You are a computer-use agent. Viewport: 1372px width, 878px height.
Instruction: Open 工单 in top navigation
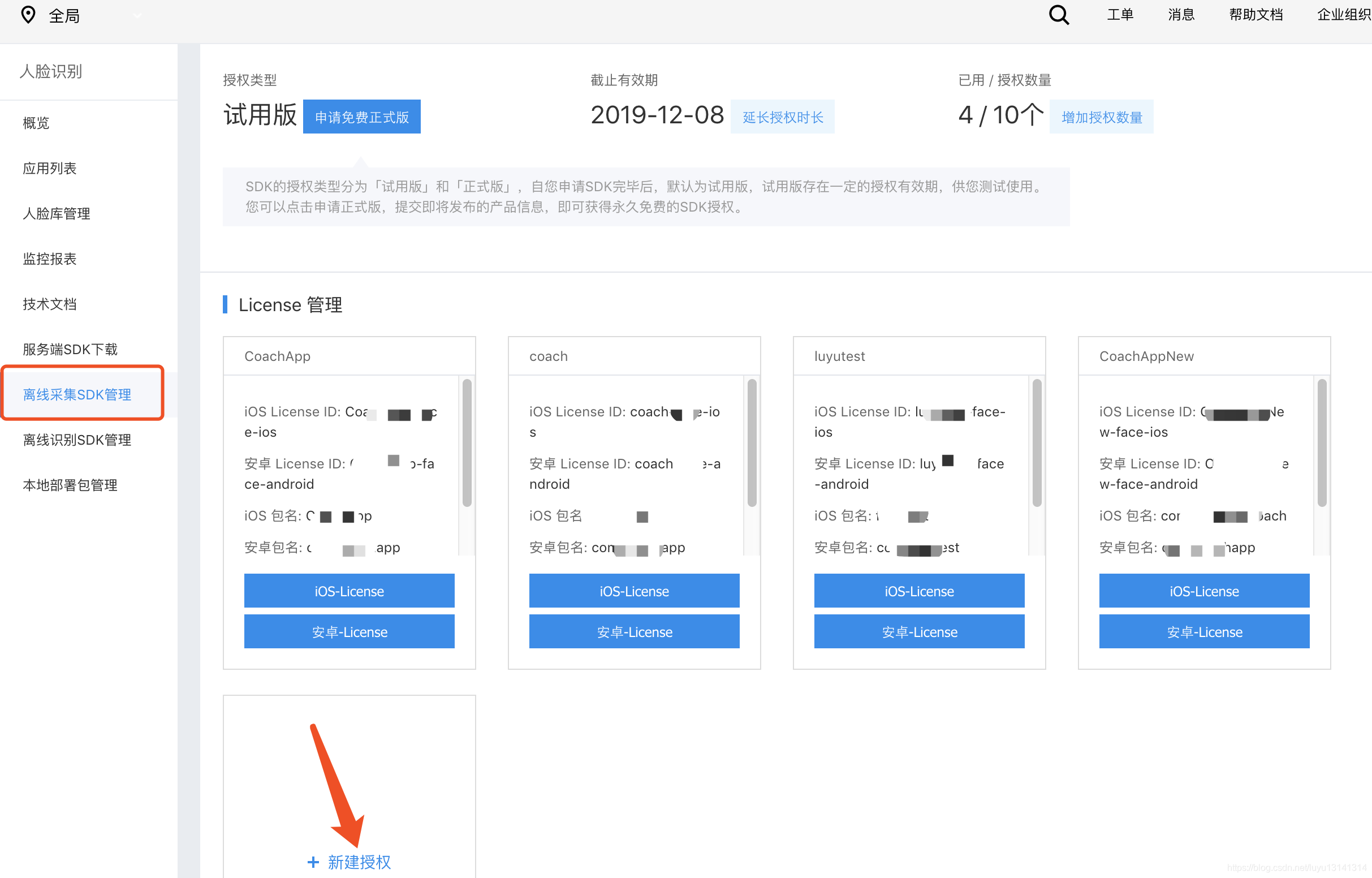[1120, 15]
